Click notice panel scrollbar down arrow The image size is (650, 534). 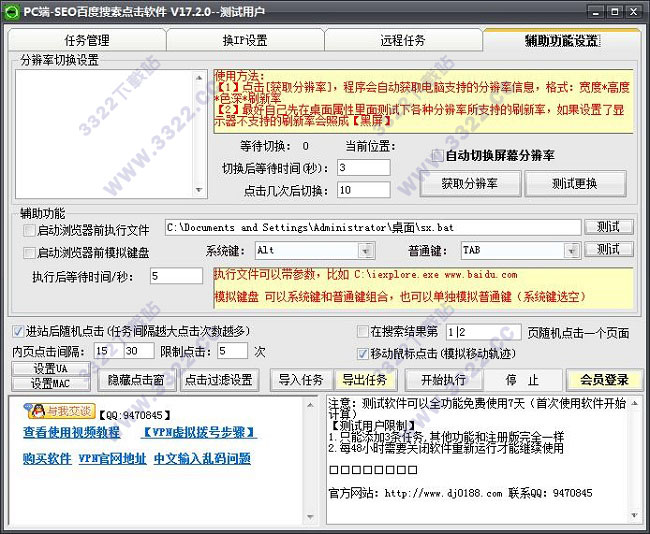635,516
